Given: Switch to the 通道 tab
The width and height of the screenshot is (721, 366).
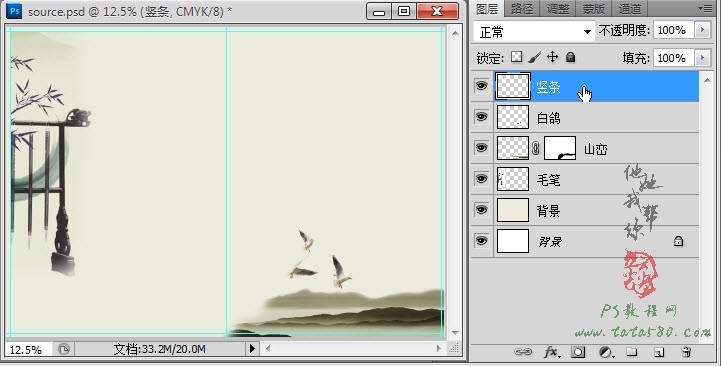Looking at the screenshot, I should coord(630,8).
